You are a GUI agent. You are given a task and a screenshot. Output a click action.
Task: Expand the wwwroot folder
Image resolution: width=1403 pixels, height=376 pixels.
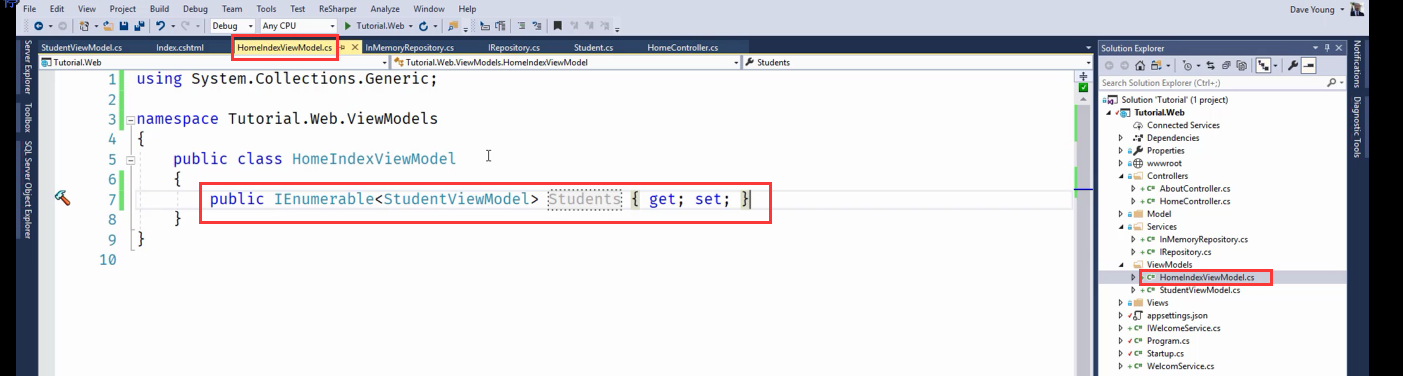(1121, 163)
